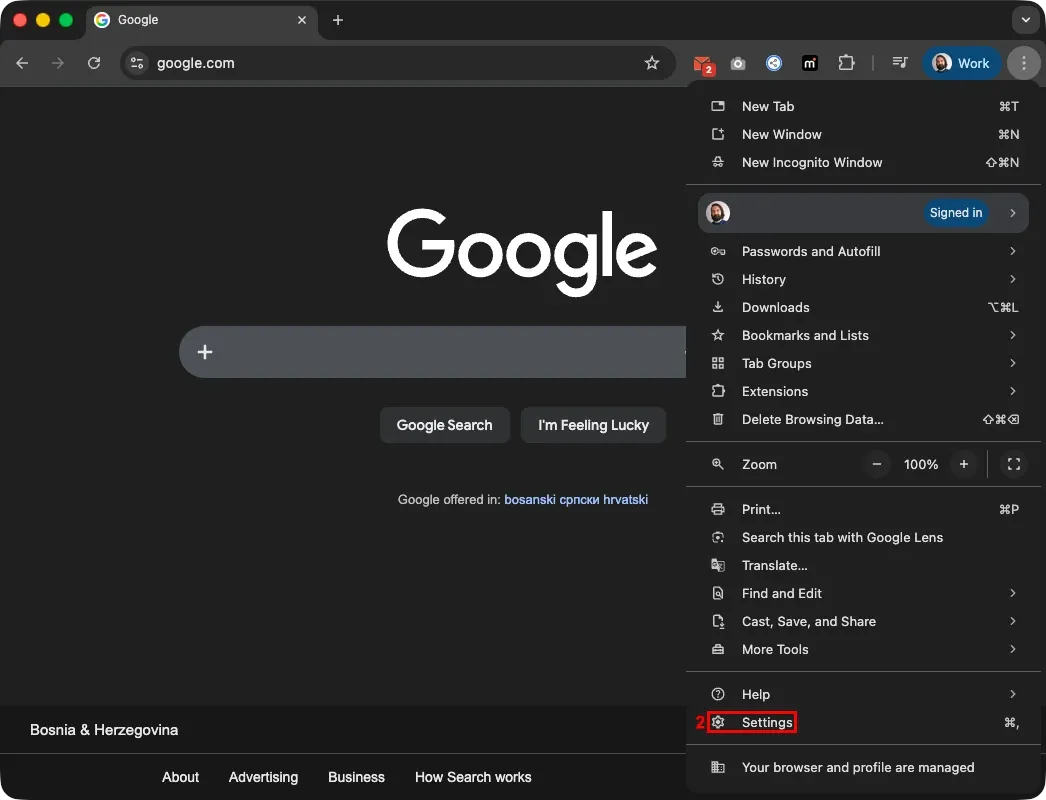Open the Tab Groups submenu
This screenshot has width=1046, height=800.
863,364
